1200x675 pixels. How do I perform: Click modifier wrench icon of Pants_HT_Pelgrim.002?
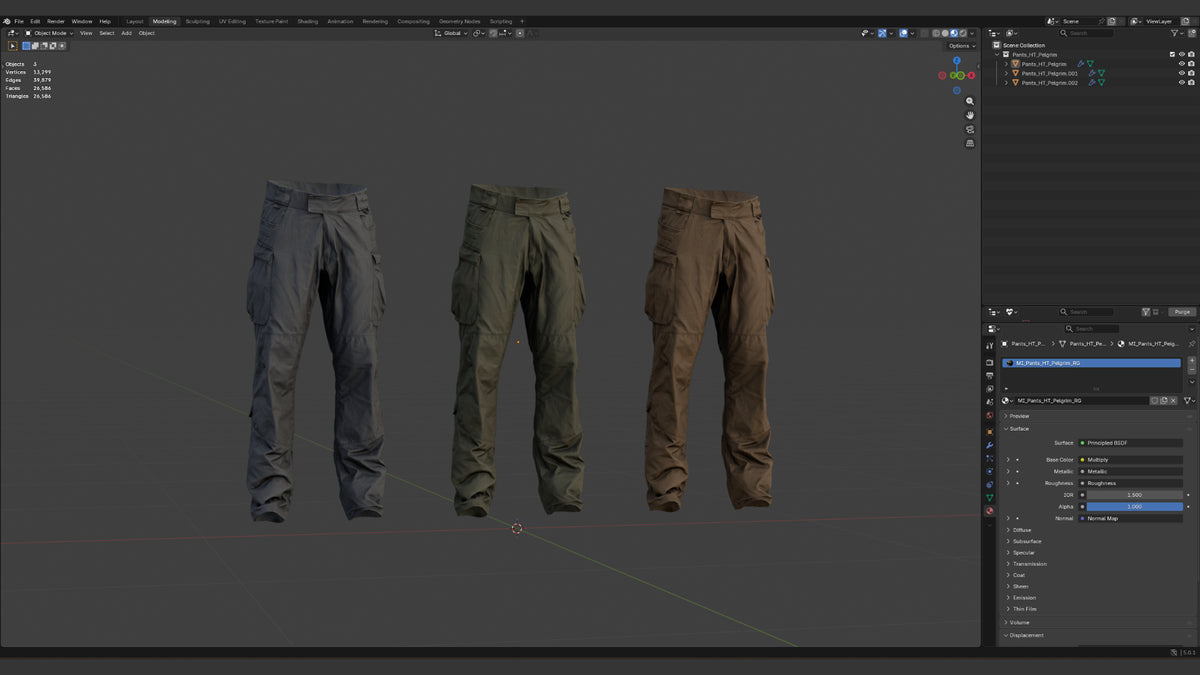coord(1092,83)
